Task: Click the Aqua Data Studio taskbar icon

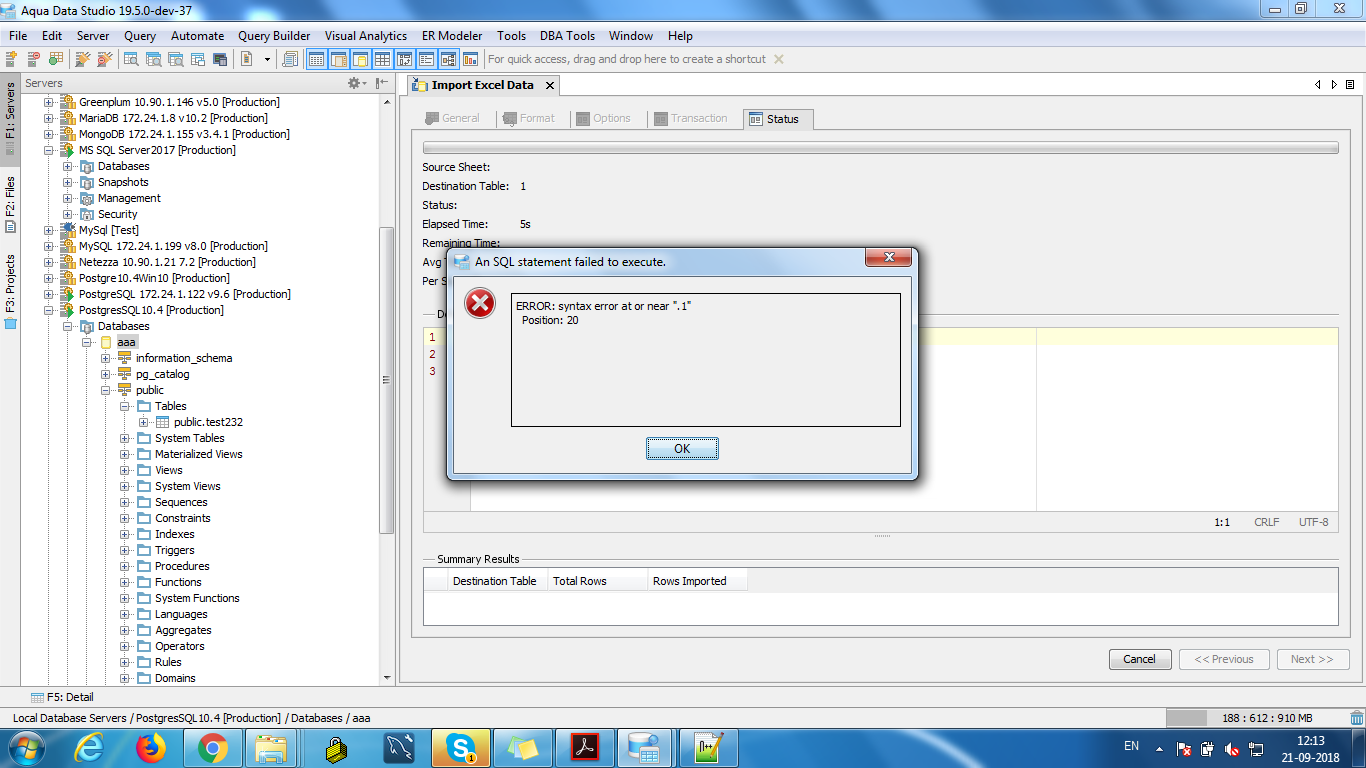Action: (x=645, y=747)
